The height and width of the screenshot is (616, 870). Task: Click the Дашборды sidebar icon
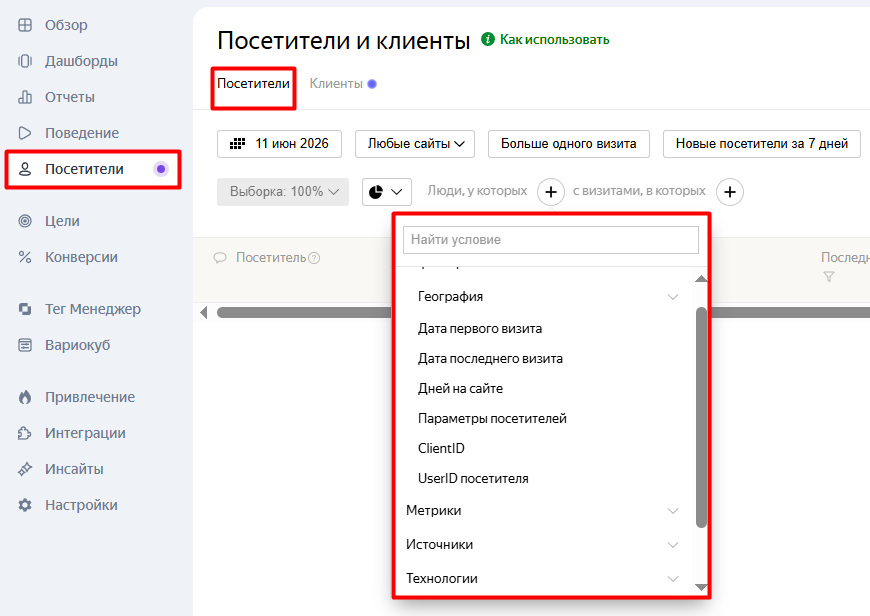click(x=25, y=61)
